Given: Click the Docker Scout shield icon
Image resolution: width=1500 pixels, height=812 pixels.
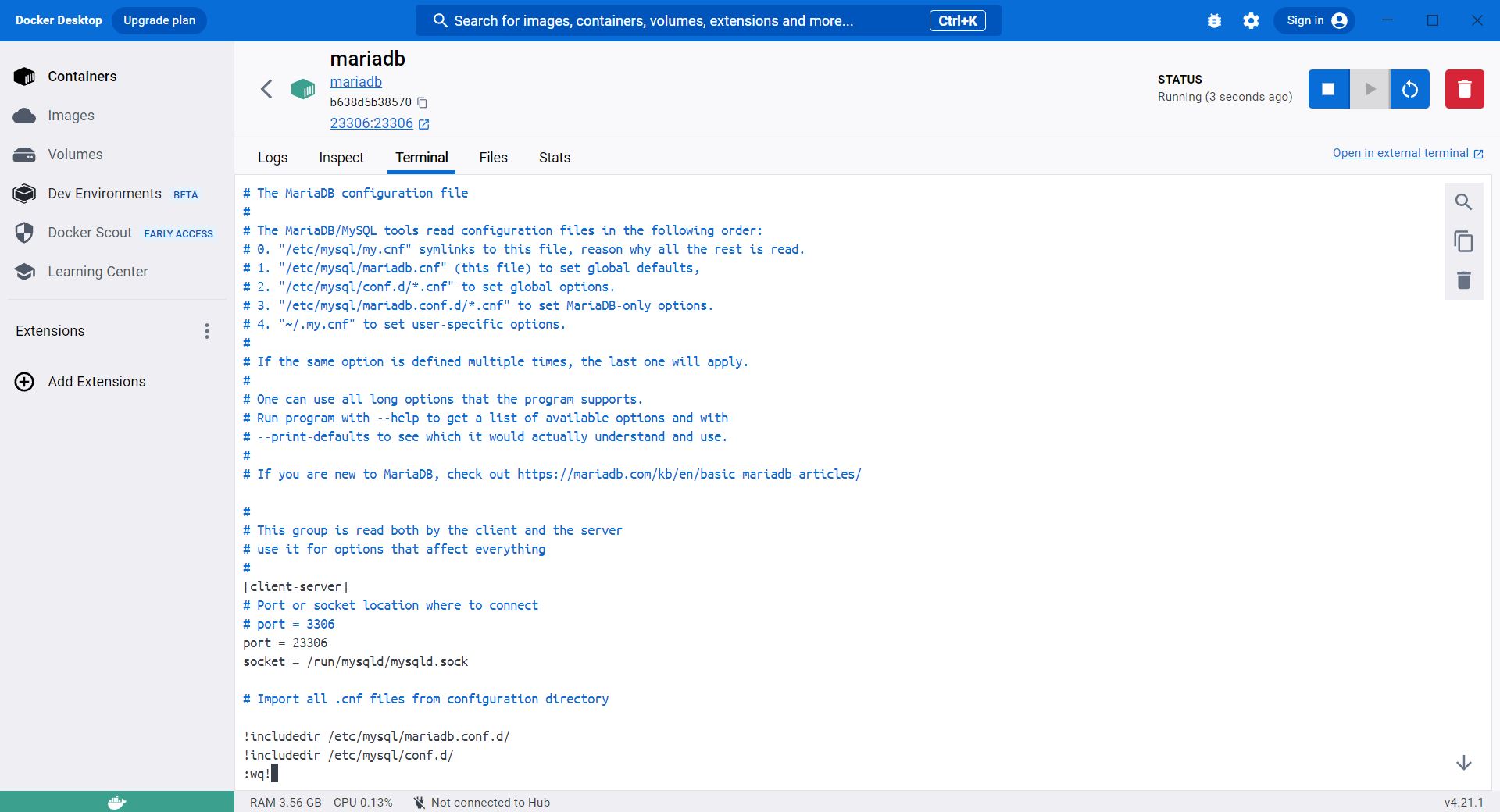Looking at the screenshot, I should 24,233.
